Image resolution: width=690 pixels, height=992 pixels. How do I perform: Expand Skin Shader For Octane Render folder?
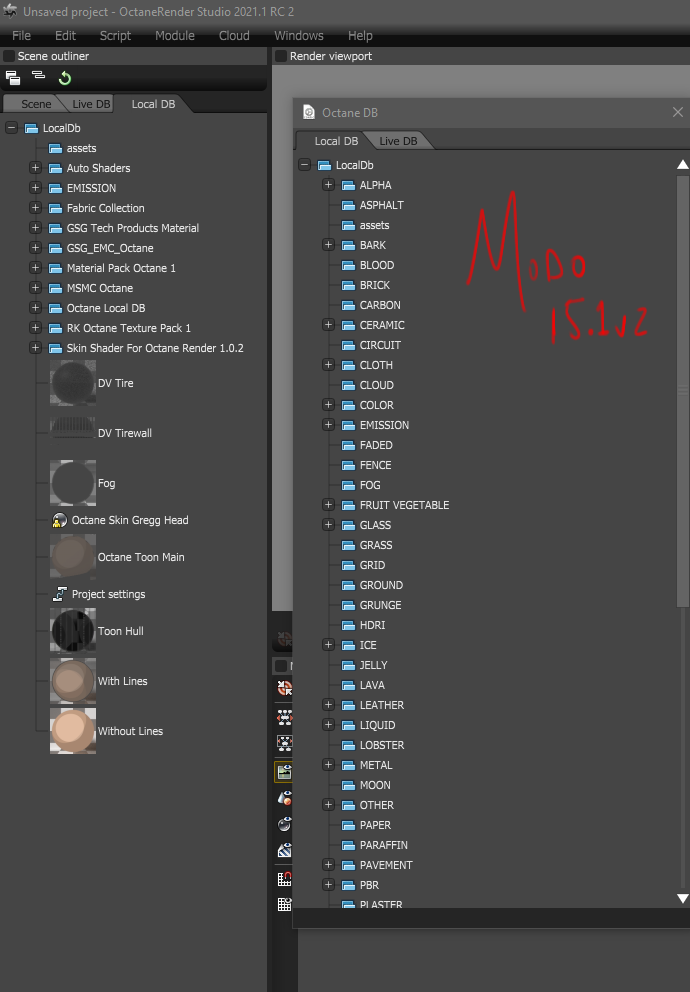pyautogui.click(x=35, y=348)
